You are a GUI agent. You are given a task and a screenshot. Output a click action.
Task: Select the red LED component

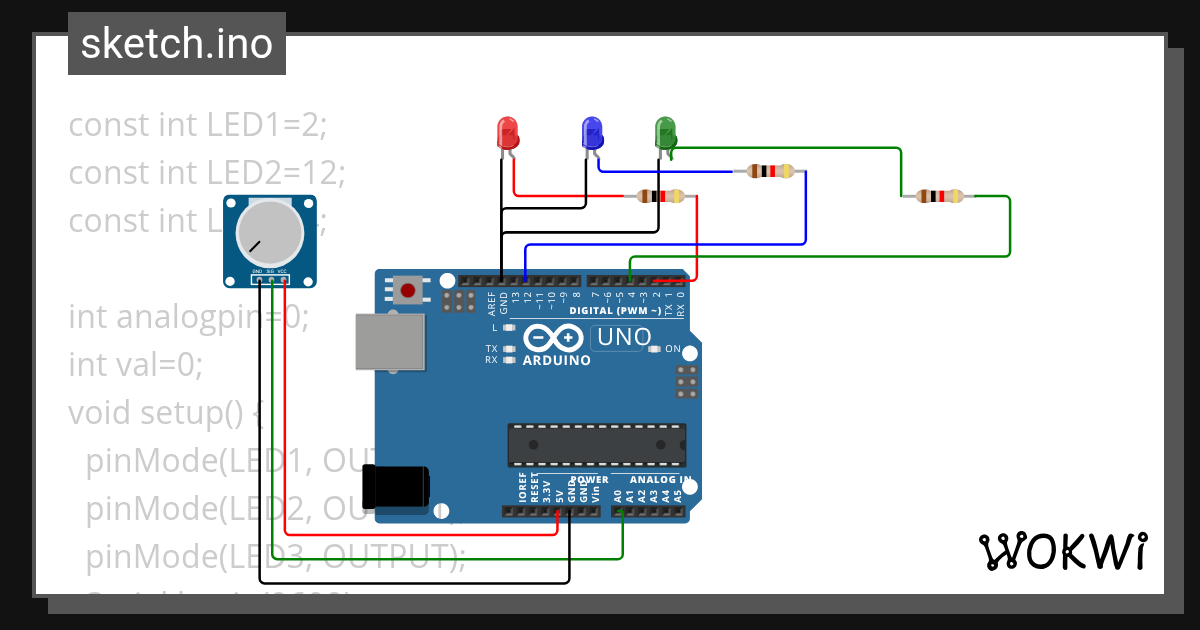coord(507,133)
